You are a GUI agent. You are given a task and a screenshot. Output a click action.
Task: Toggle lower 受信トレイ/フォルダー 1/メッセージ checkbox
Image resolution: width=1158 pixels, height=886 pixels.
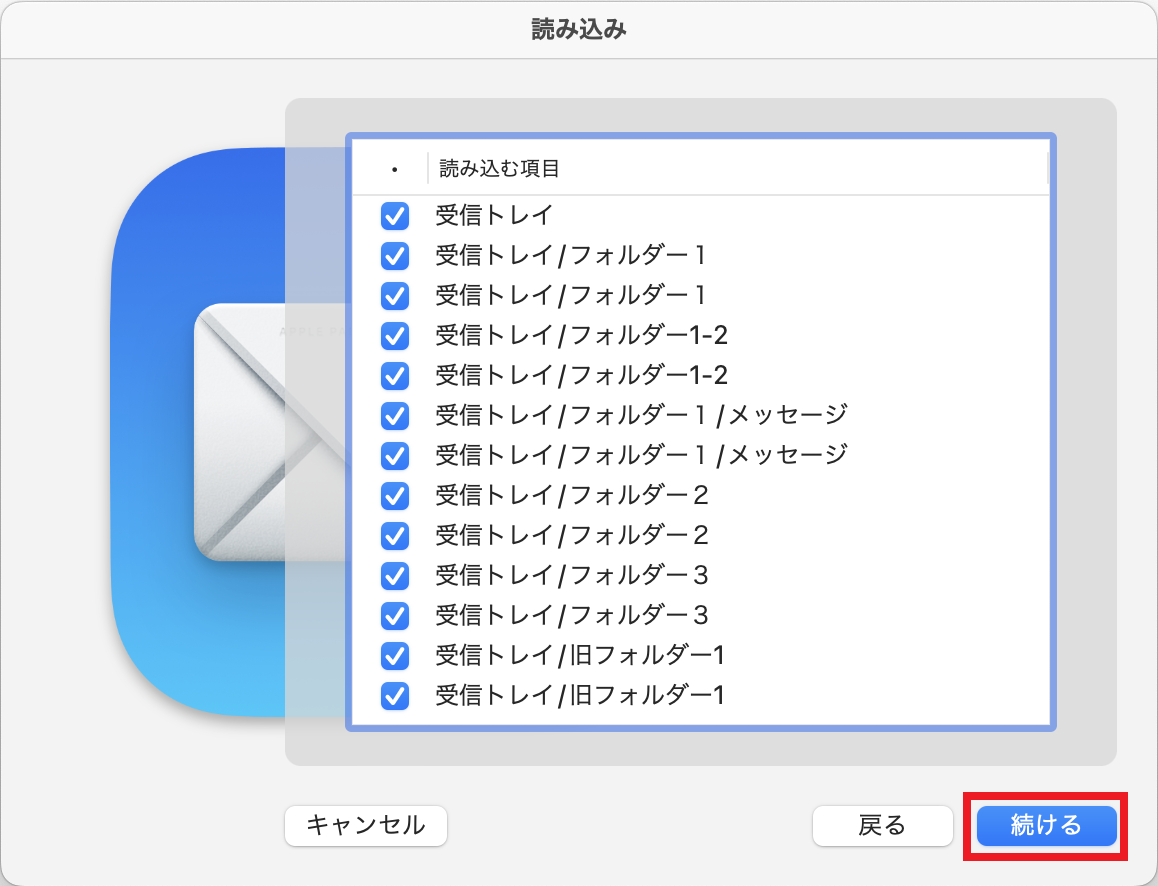(395, 456)
